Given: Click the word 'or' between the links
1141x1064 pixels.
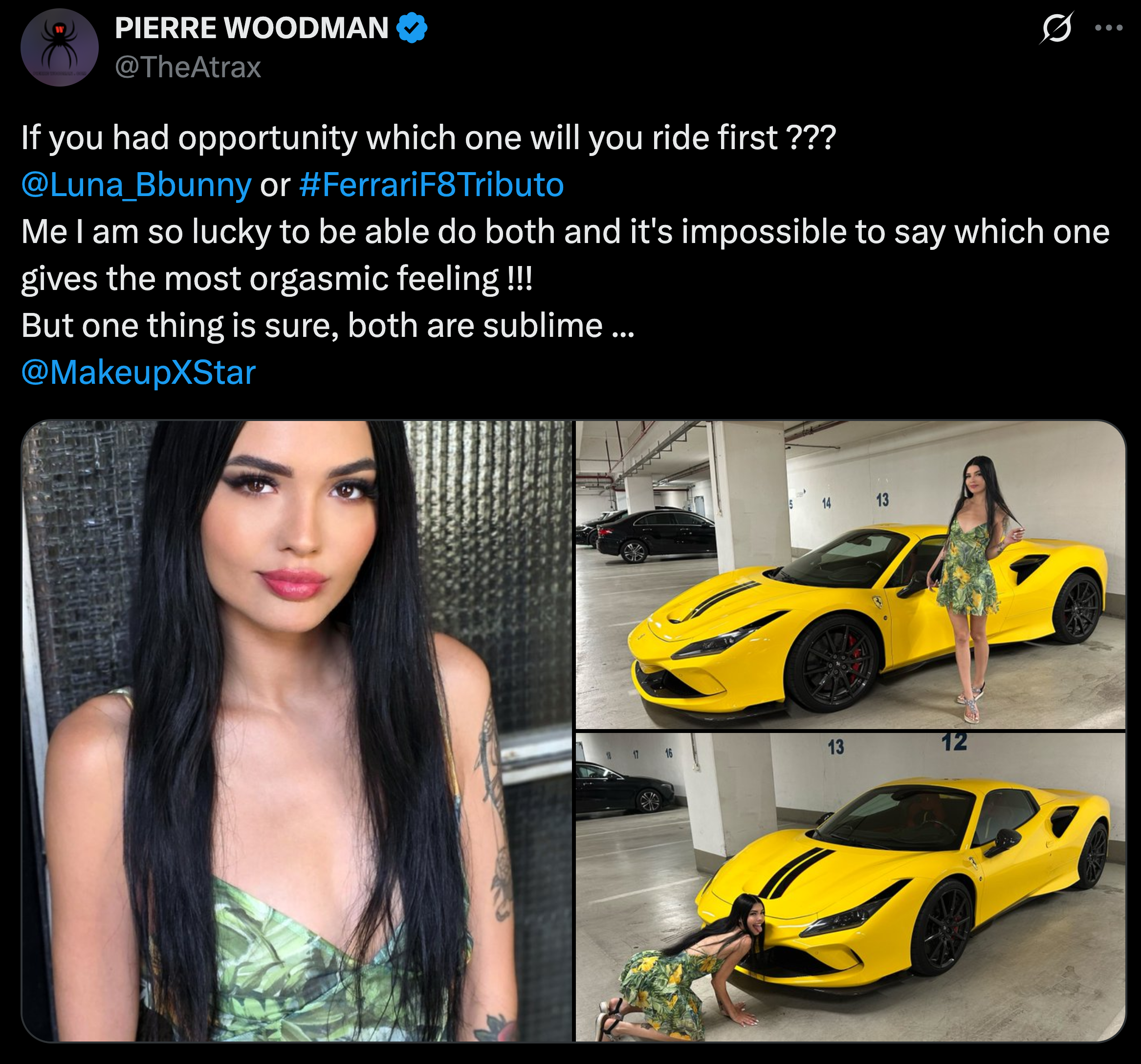Looking at the screenshot, I should pyautogui.click(x=275, y=185).
